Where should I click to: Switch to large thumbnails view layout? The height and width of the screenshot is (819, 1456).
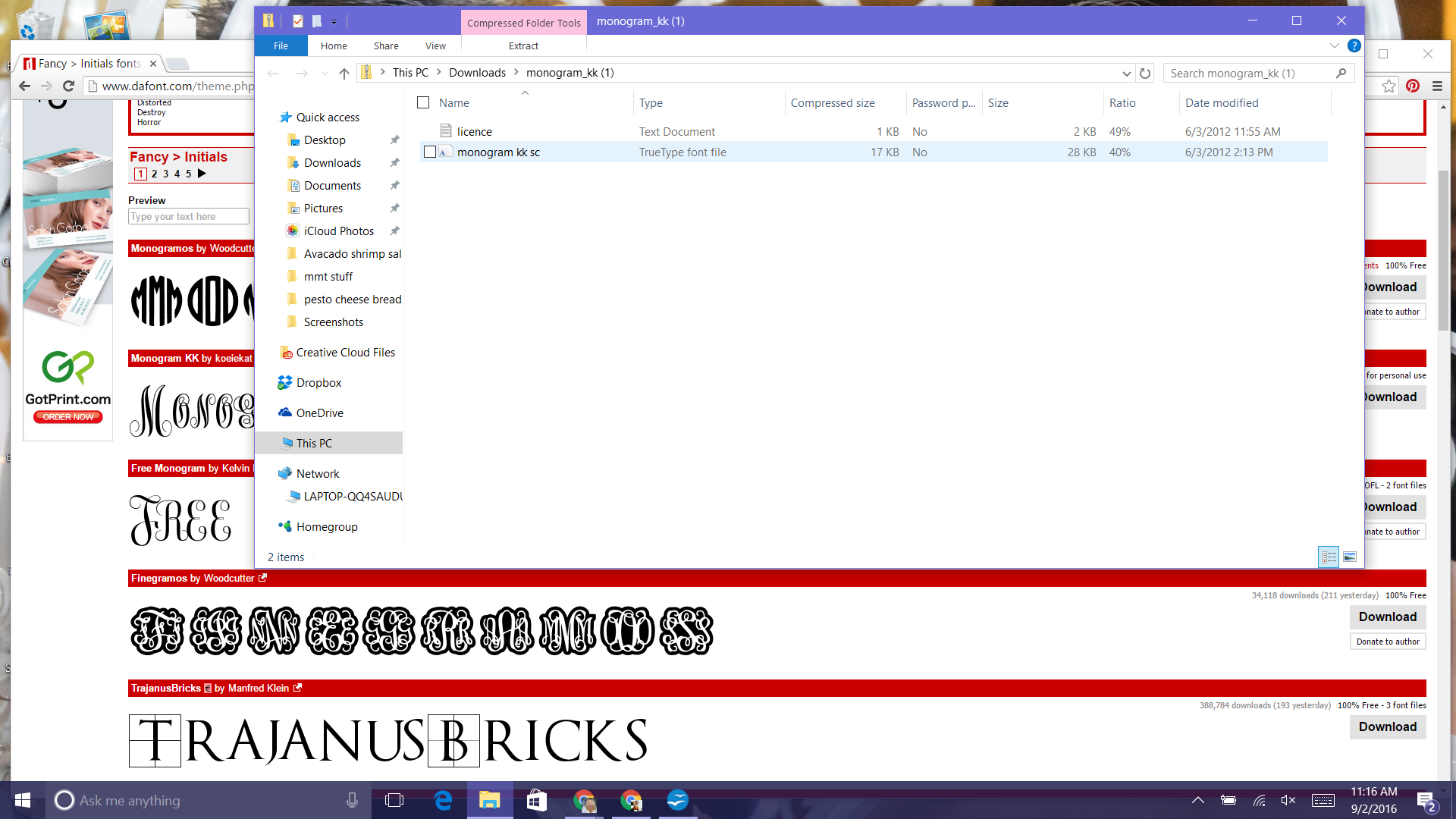(1350, 557)
